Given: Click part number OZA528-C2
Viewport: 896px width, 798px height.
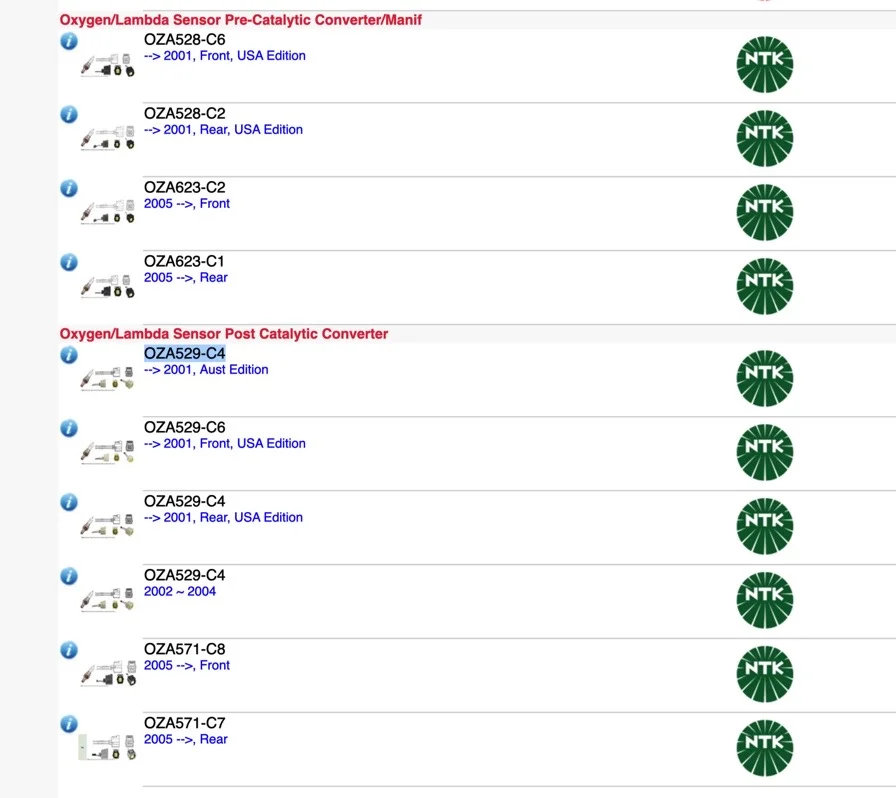Looking at the screenshot, I should pyautogui.click(x=185, y=113).
